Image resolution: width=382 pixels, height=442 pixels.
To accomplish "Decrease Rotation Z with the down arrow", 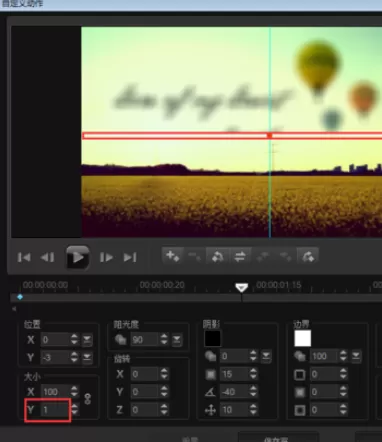I will (164, 413).
